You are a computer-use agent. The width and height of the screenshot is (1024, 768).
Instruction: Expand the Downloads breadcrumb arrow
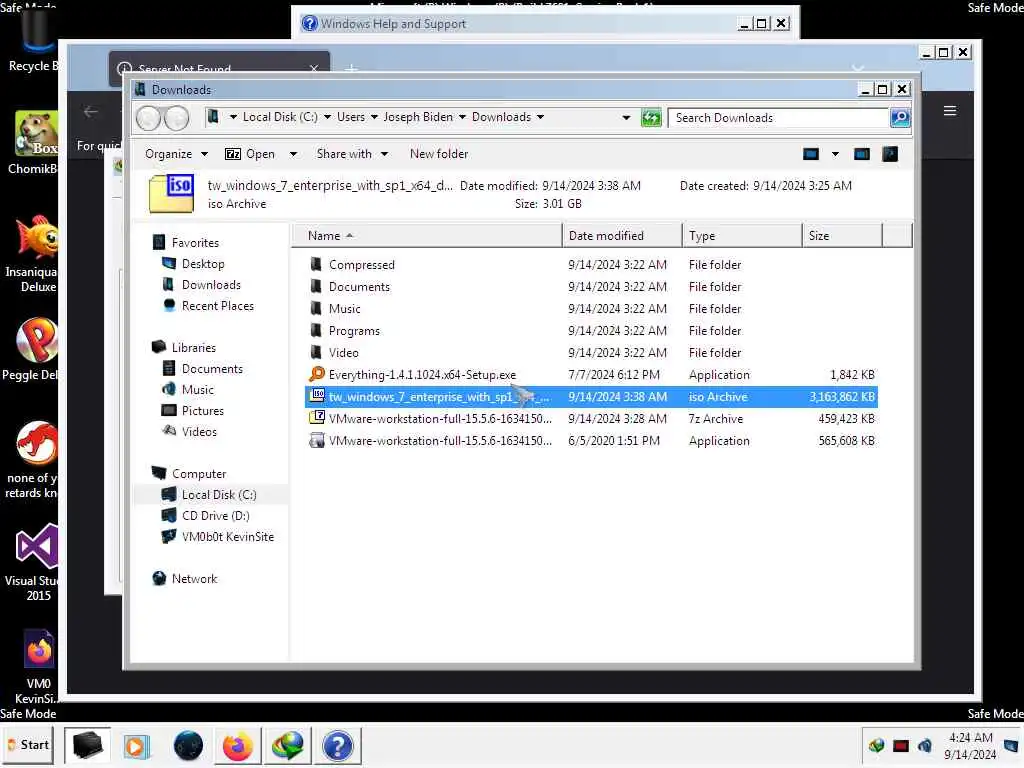(x=540, y=118)
